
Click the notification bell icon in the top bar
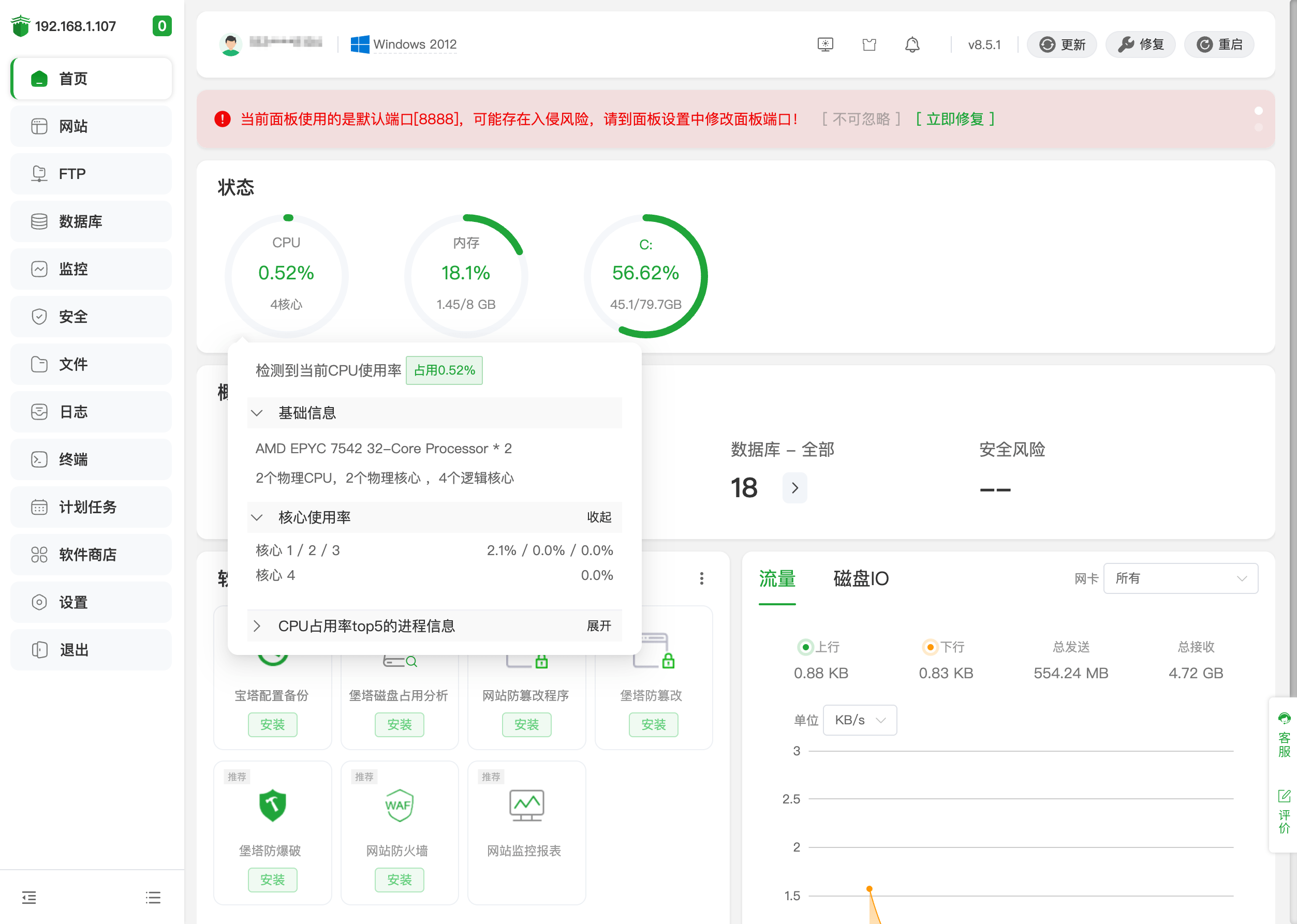(912, 44)
